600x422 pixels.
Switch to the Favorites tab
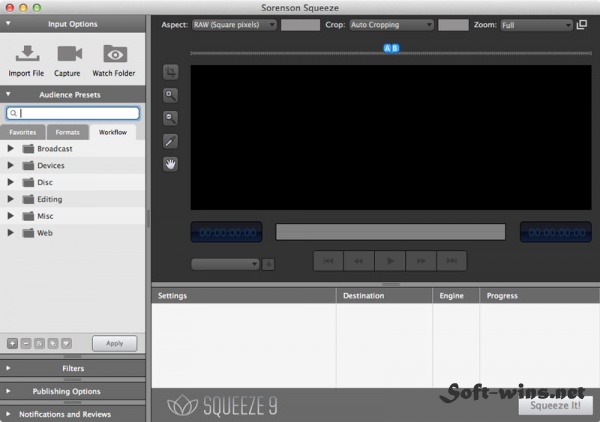coord(23,132)
